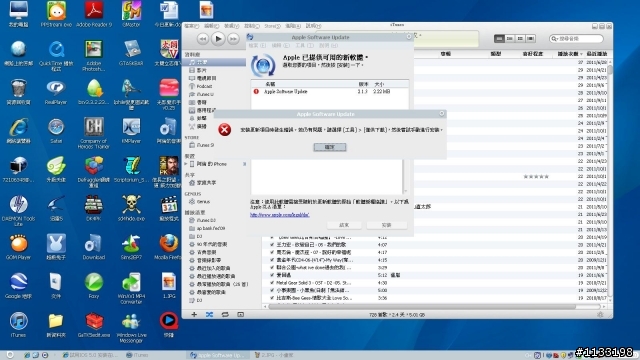The image size is (640, 360).
Task: Open Internet Explorer desktop icon
Action: point(18,131)
